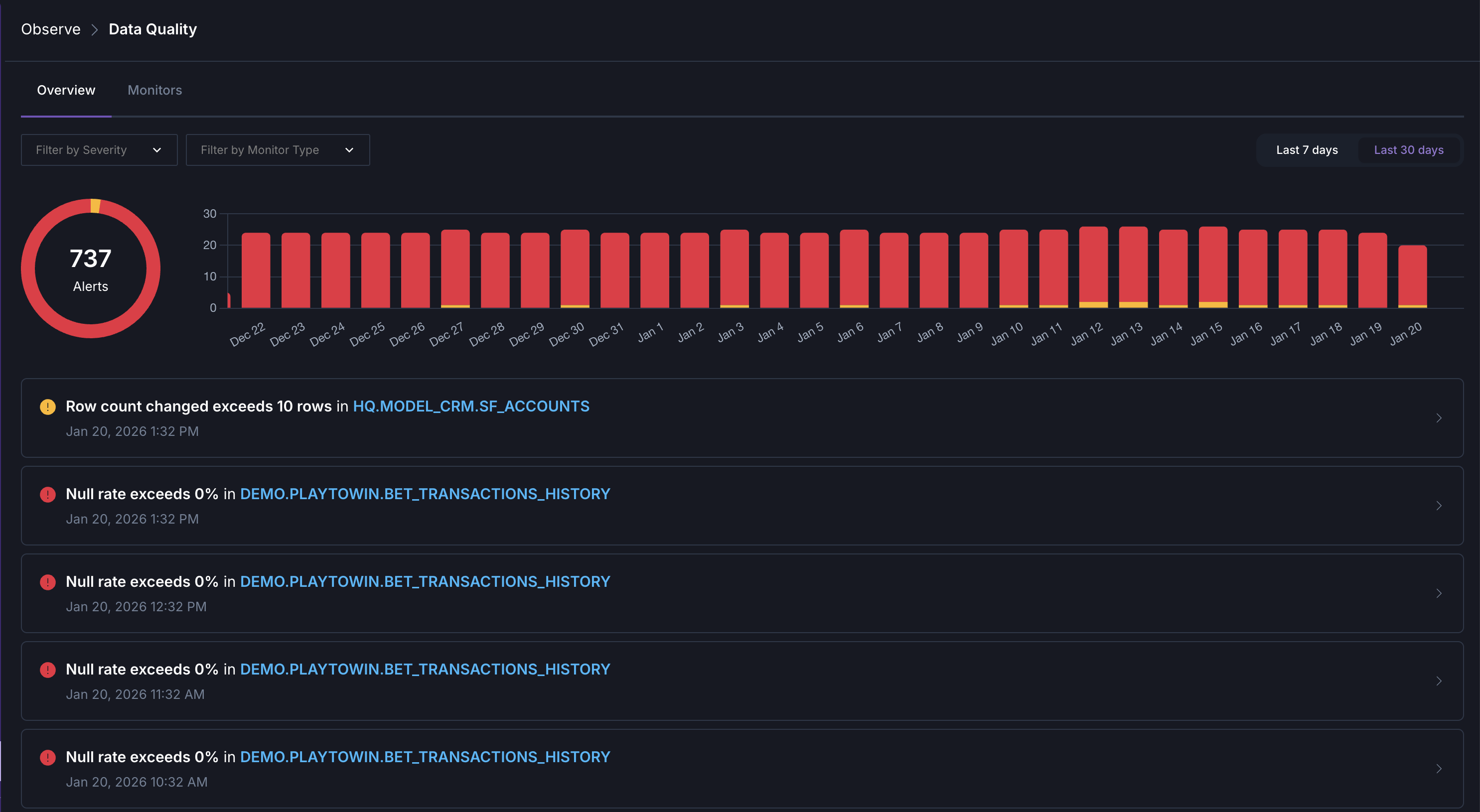
Task: Open the Filter by Monitor Type dropdown
Action: pos(278,150)
